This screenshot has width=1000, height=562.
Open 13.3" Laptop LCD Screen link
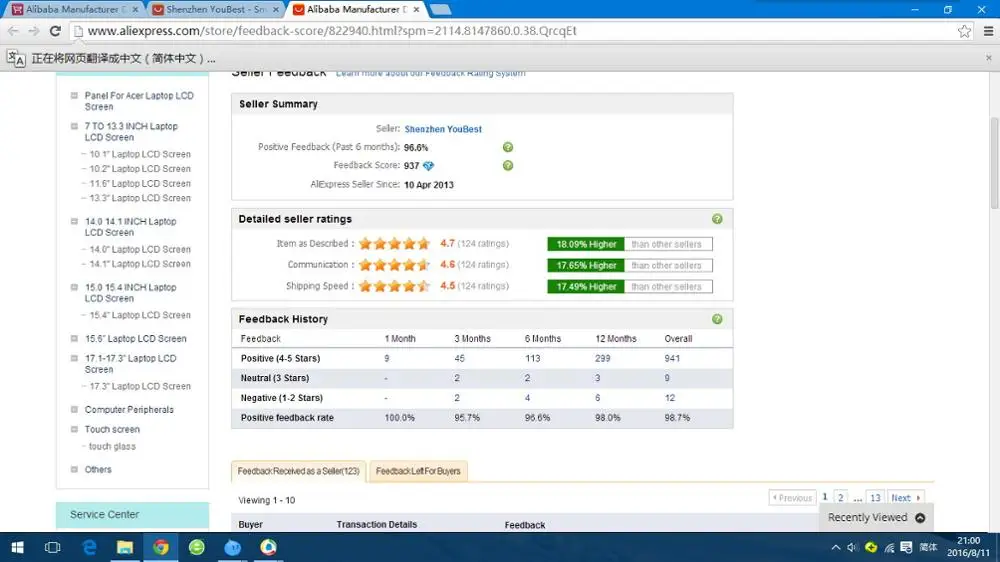140,198
